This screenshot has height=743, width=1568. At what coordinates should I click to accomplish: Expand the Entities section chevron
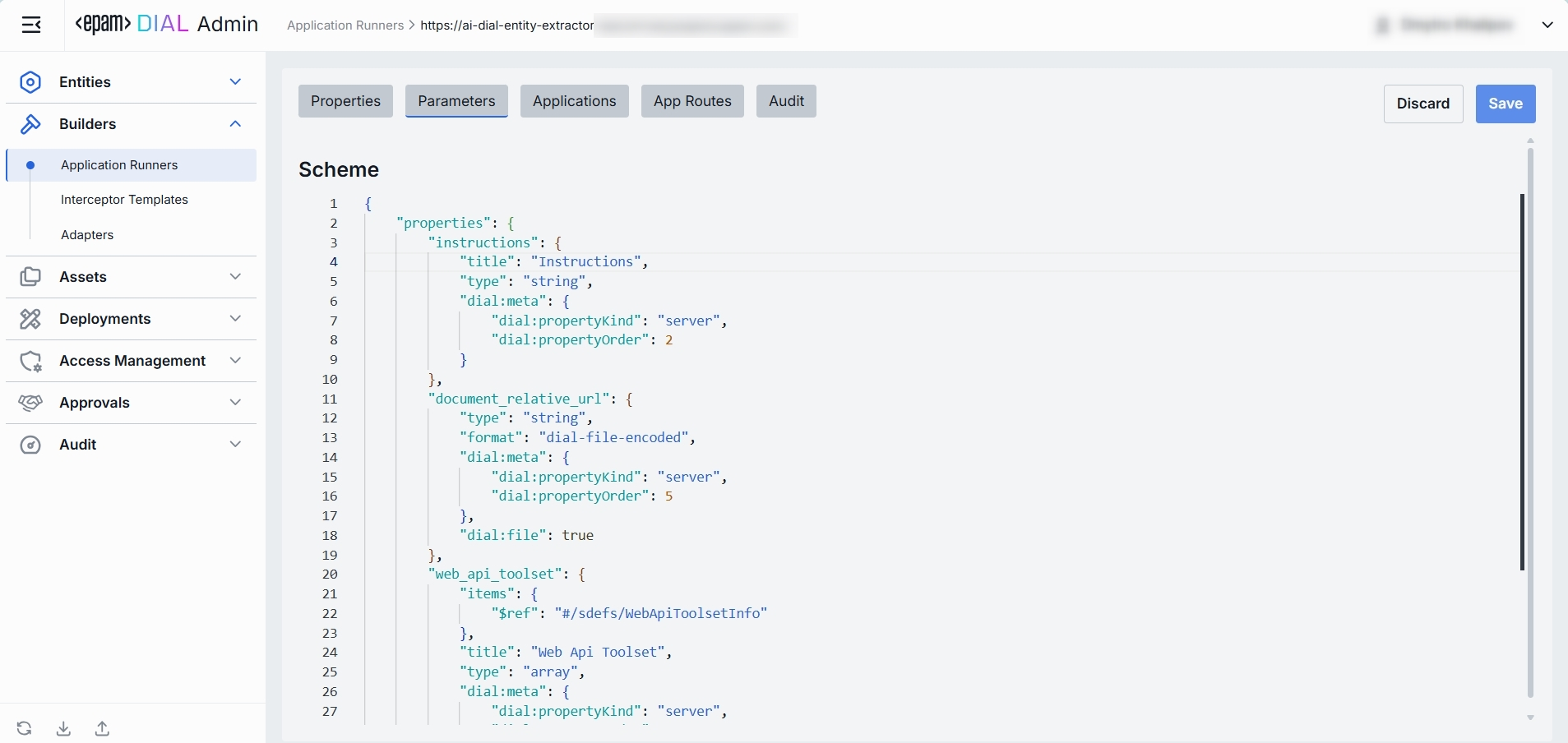(x=235, y=82)
